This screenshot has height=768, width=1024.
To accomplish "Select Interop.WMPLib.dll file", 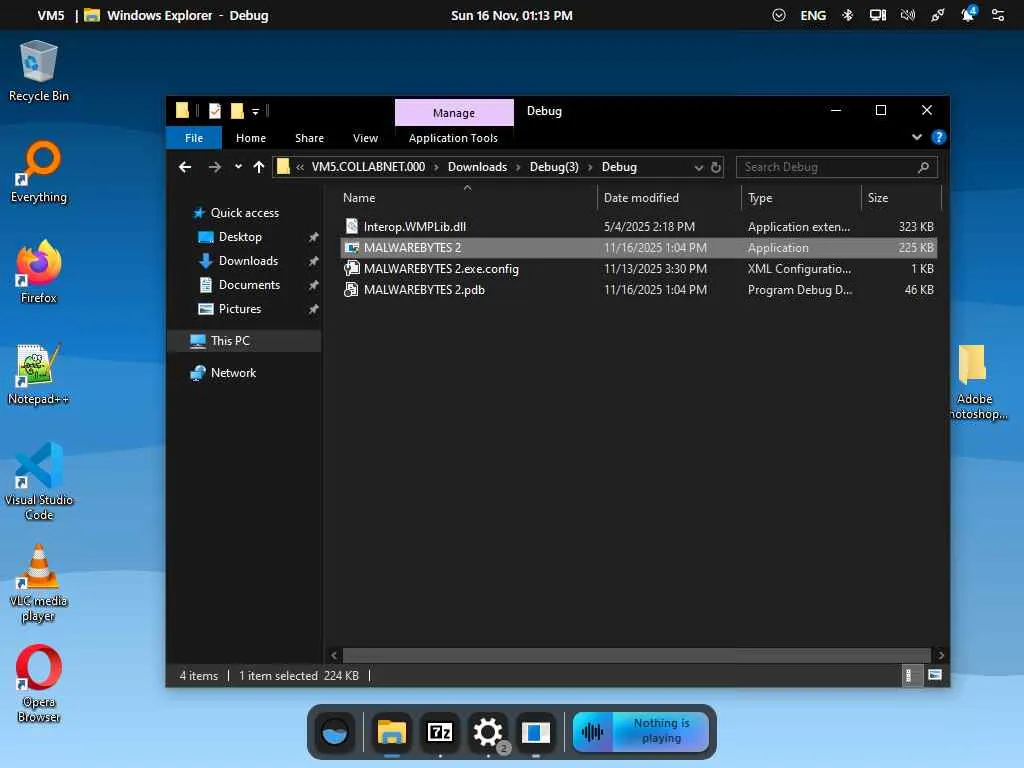I will coord(639,227).
